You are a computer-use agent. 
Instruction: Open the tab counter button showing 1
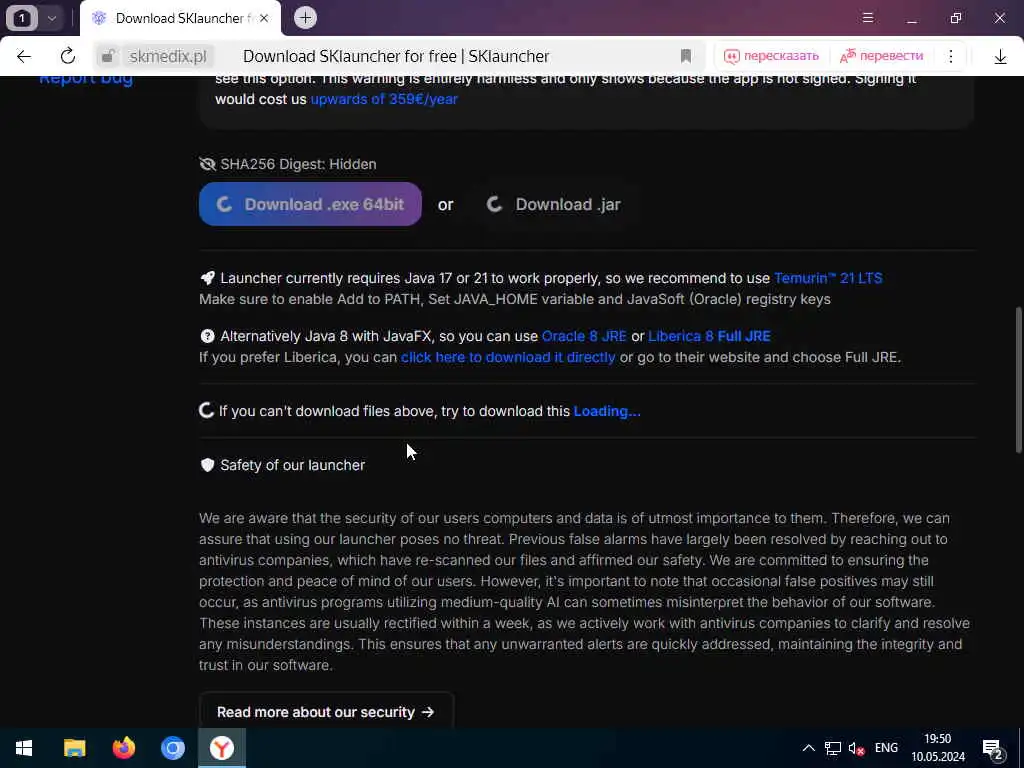click(22, 18)
